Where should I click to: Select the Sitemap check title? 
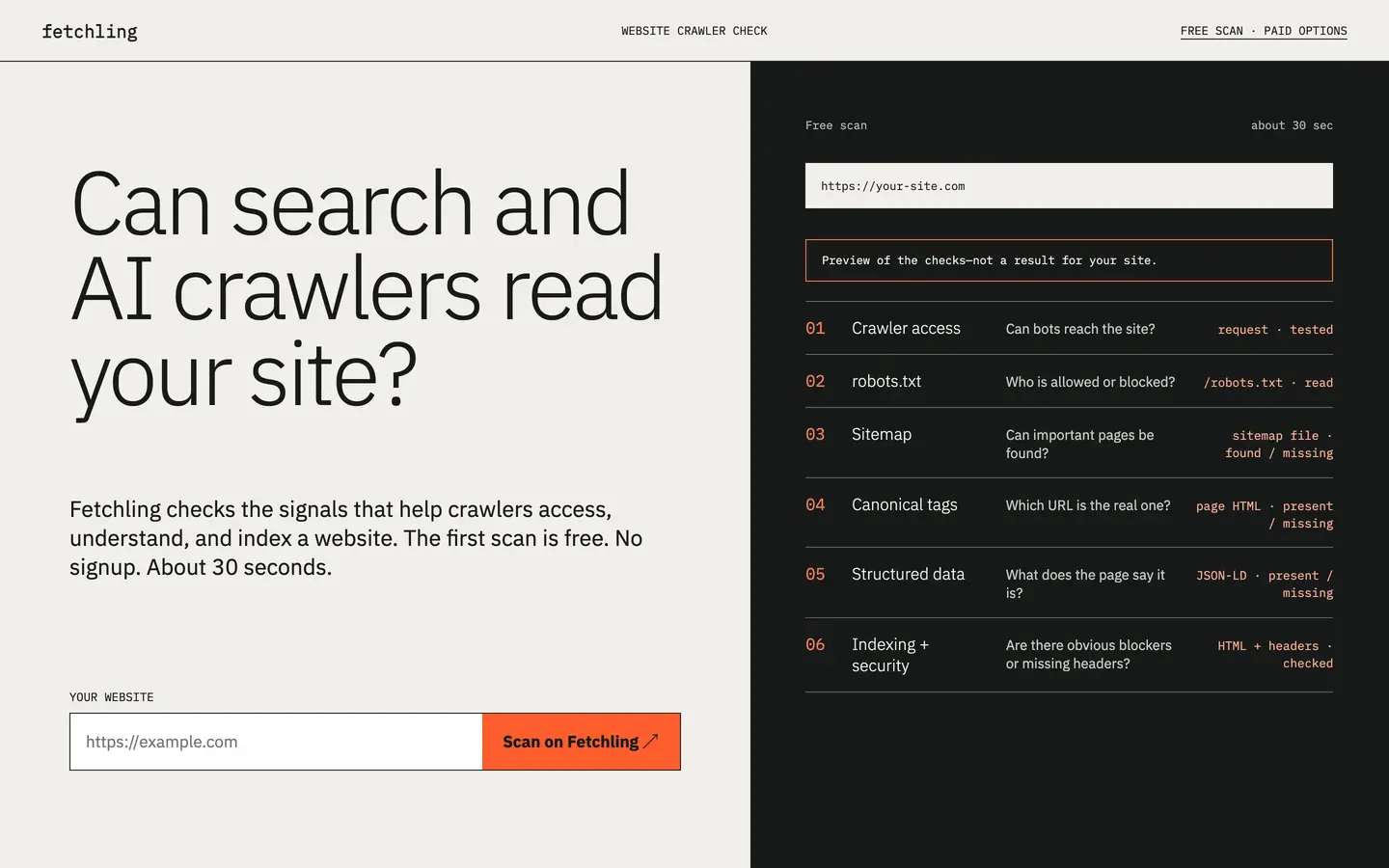pyautogui.click(x=882, y=435)
